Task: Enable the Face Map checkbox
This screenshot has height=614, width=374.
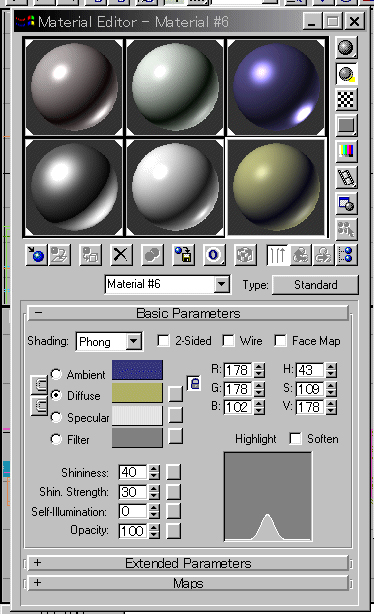Action: click(280, 341)
